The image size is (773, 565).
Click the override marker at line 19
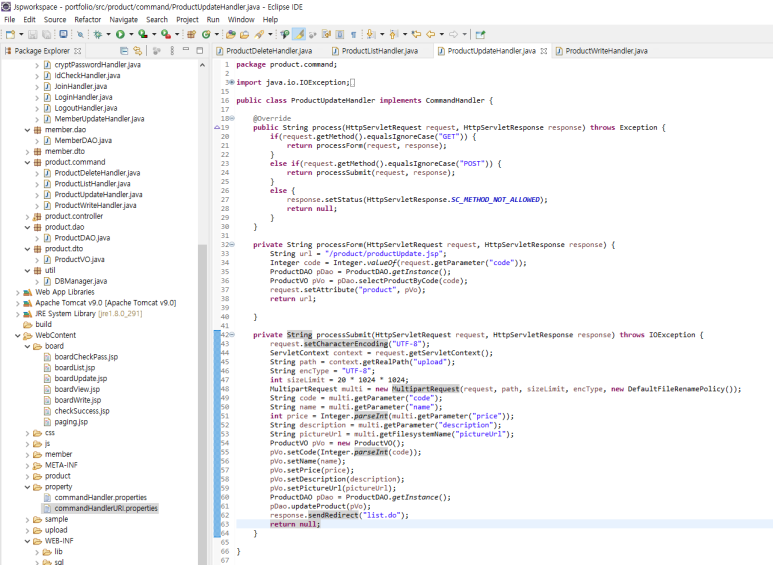tap(217, 128)
